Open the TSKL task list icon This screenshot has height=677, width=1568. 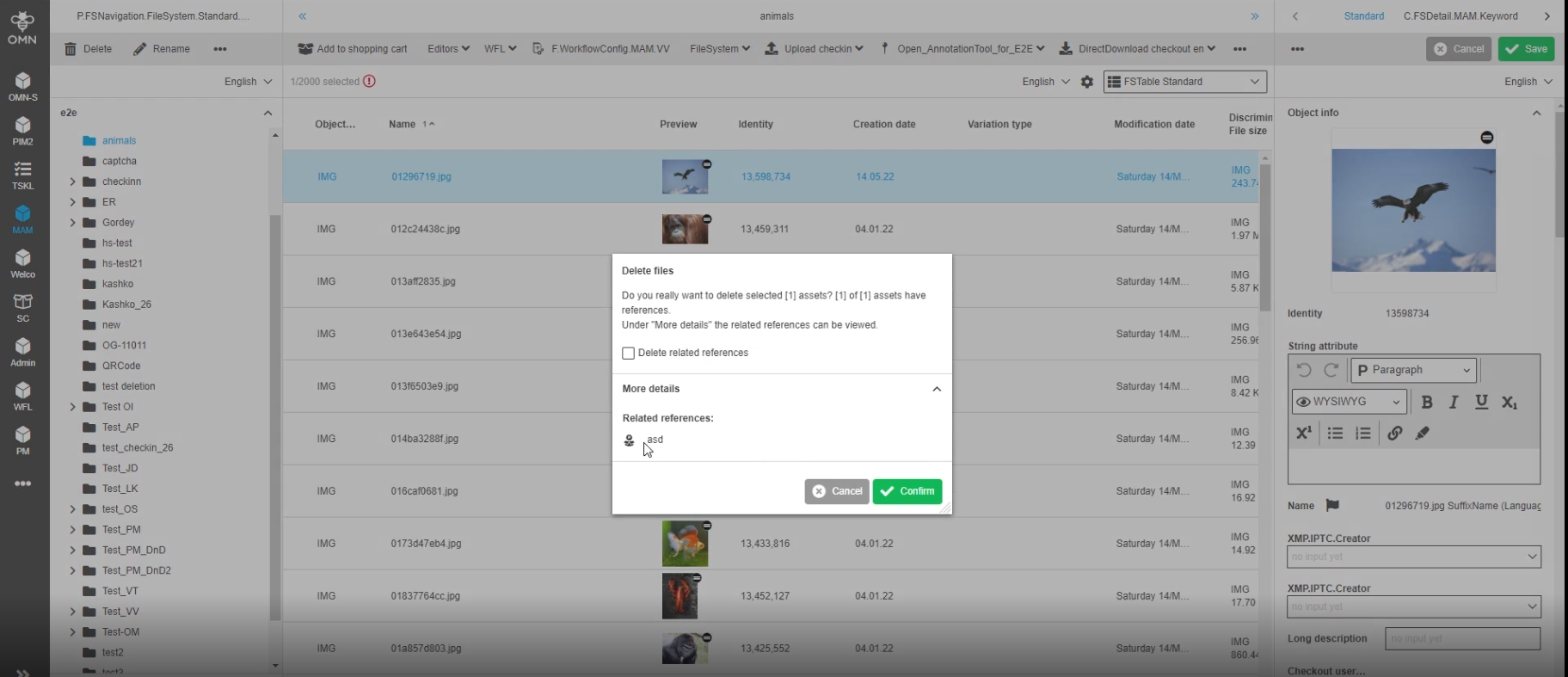pos(22,175)
